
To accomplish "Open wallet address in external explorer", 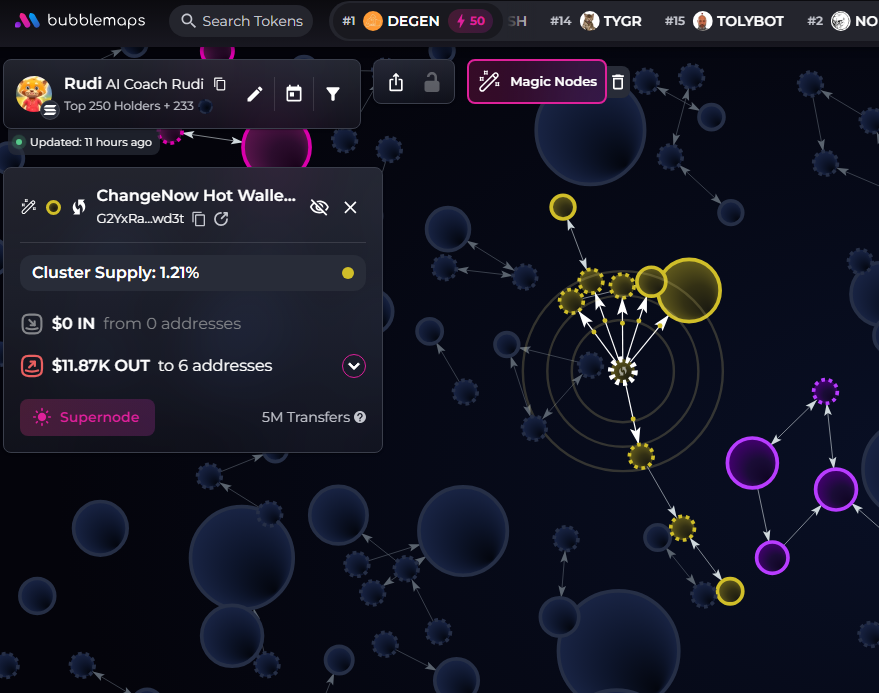I will (221, 219).
